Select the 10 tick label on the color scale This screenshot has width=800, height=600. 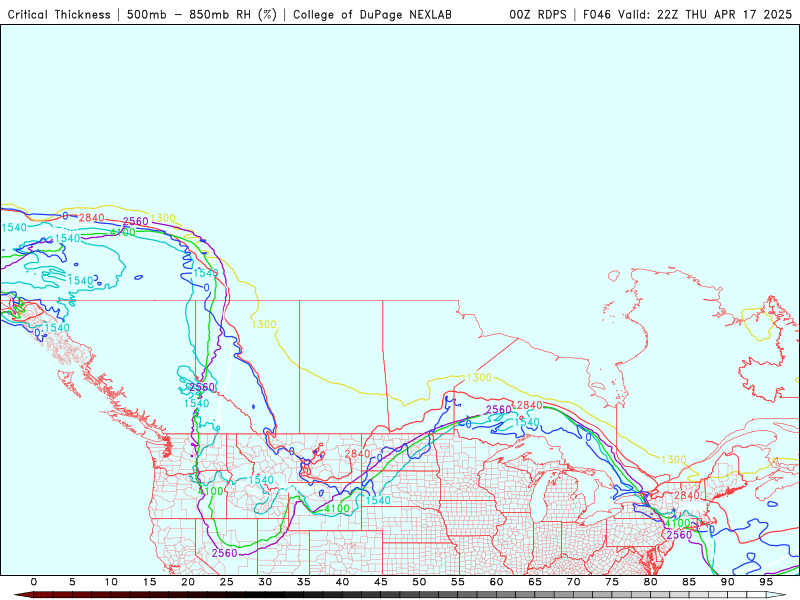[x=111, y=582]
